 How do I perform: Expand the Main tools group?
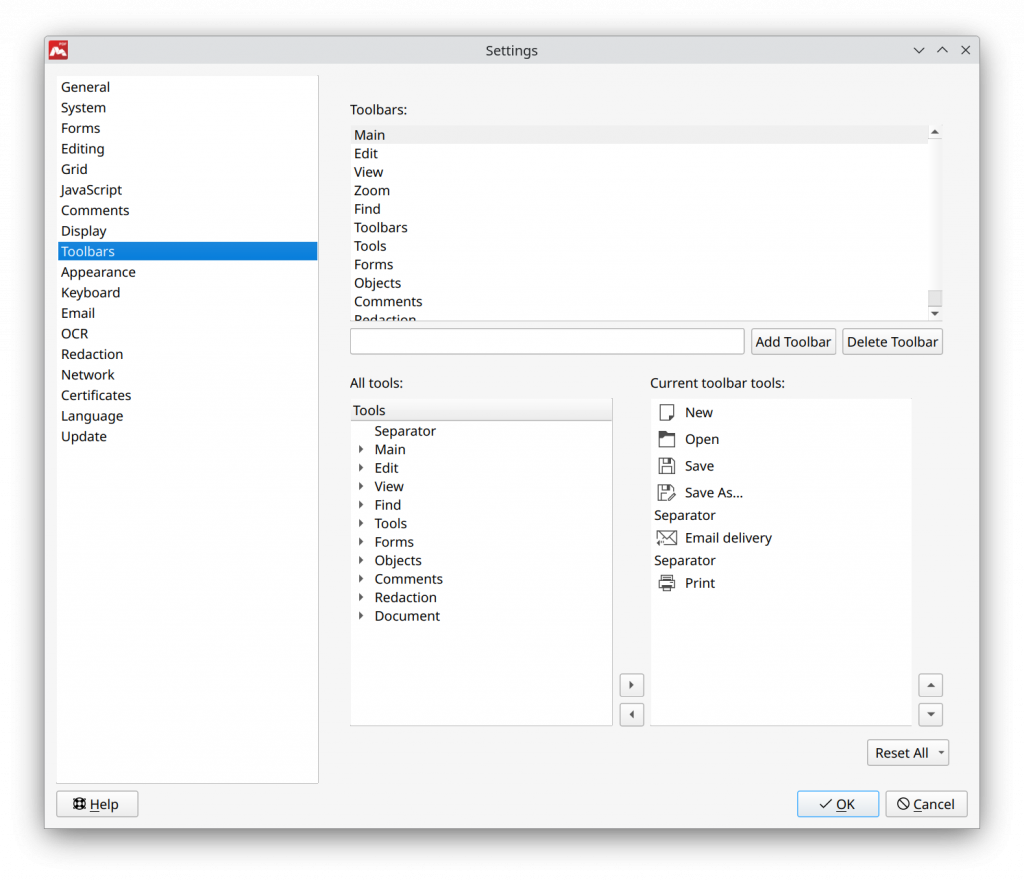[x=361, y=449]
